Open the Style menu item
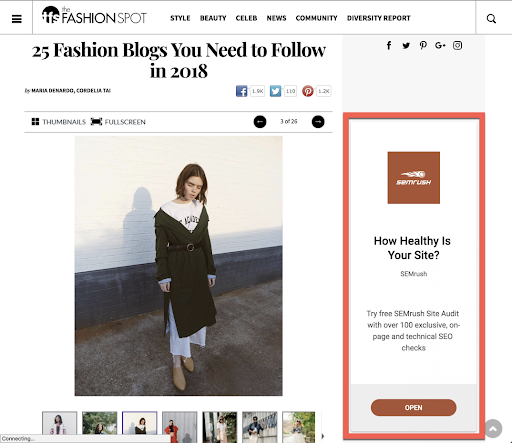Screen dimensions: 512x443 (x=180, y=18)
